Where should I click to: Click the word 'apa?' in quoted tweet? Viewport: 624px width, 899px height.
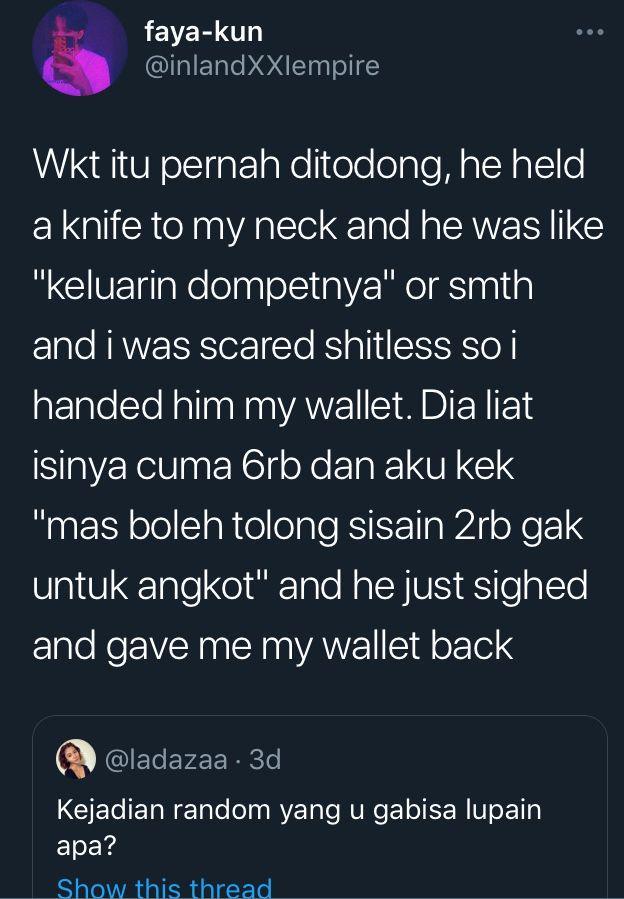[86, 846]
